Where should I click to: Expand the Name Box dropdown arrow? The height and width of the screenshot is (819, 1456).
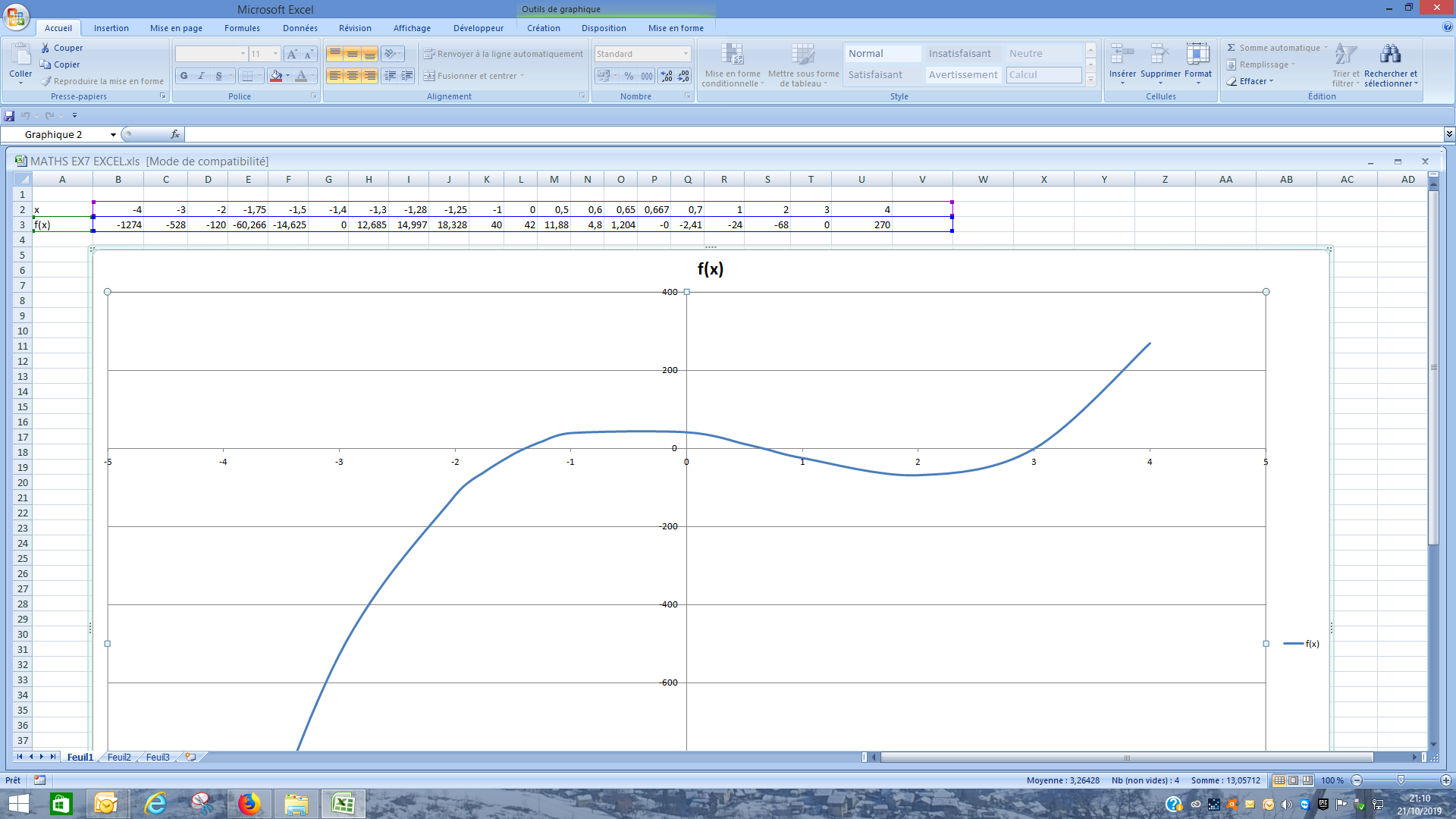[x=113, y=135]
